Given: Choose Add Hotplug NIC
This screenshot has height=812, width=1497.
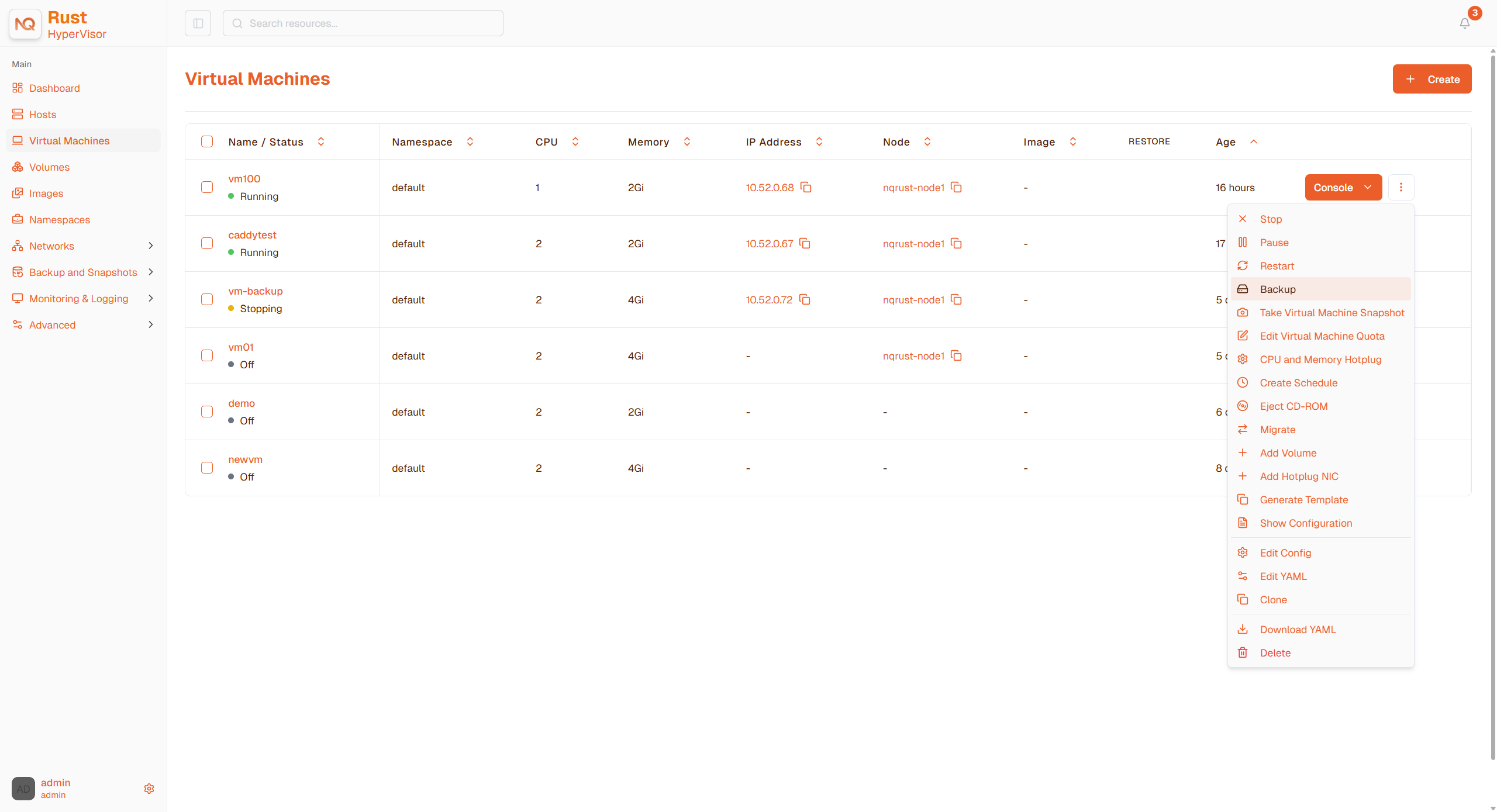Looking at the screenshot, I should pyautogui.click(x=1320, y=476).
